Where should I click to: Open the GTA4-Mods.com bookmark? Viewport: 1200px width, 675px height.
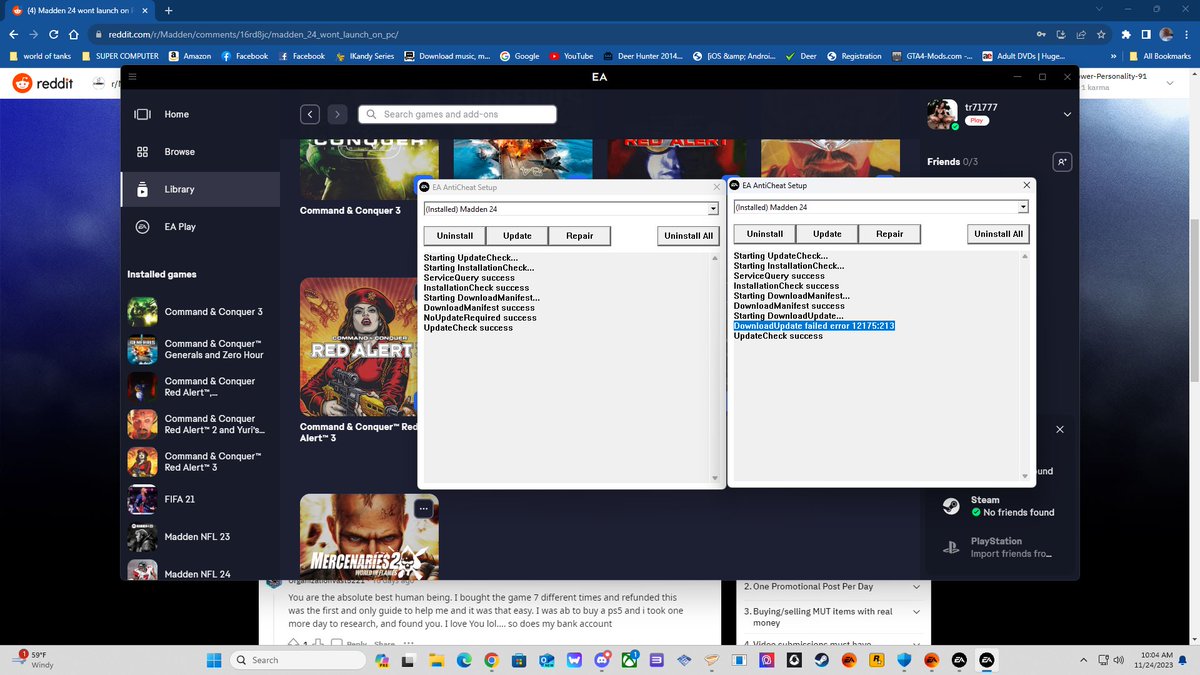point(932,56)
